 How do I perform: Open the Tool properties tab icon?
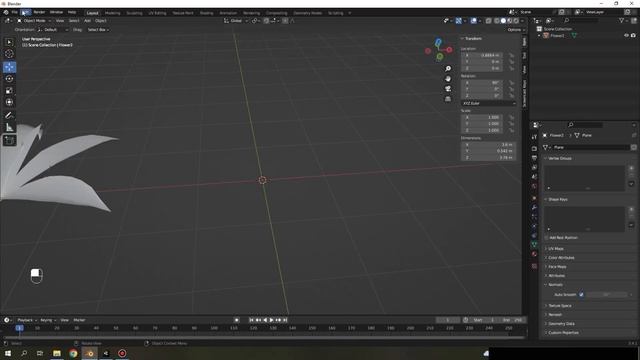click(x=534, y=137)
